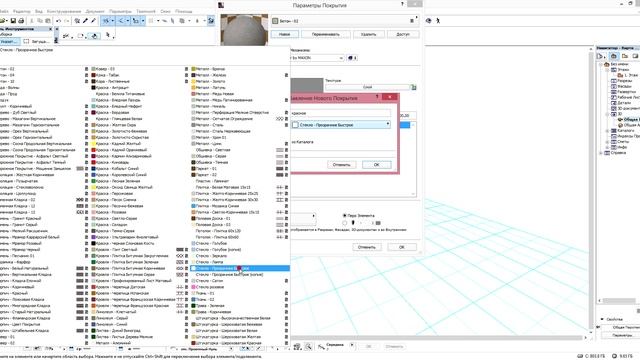Click the surface preview sphere thumbnail
This screenshot has width=640, height=360.
coord(244,30)
